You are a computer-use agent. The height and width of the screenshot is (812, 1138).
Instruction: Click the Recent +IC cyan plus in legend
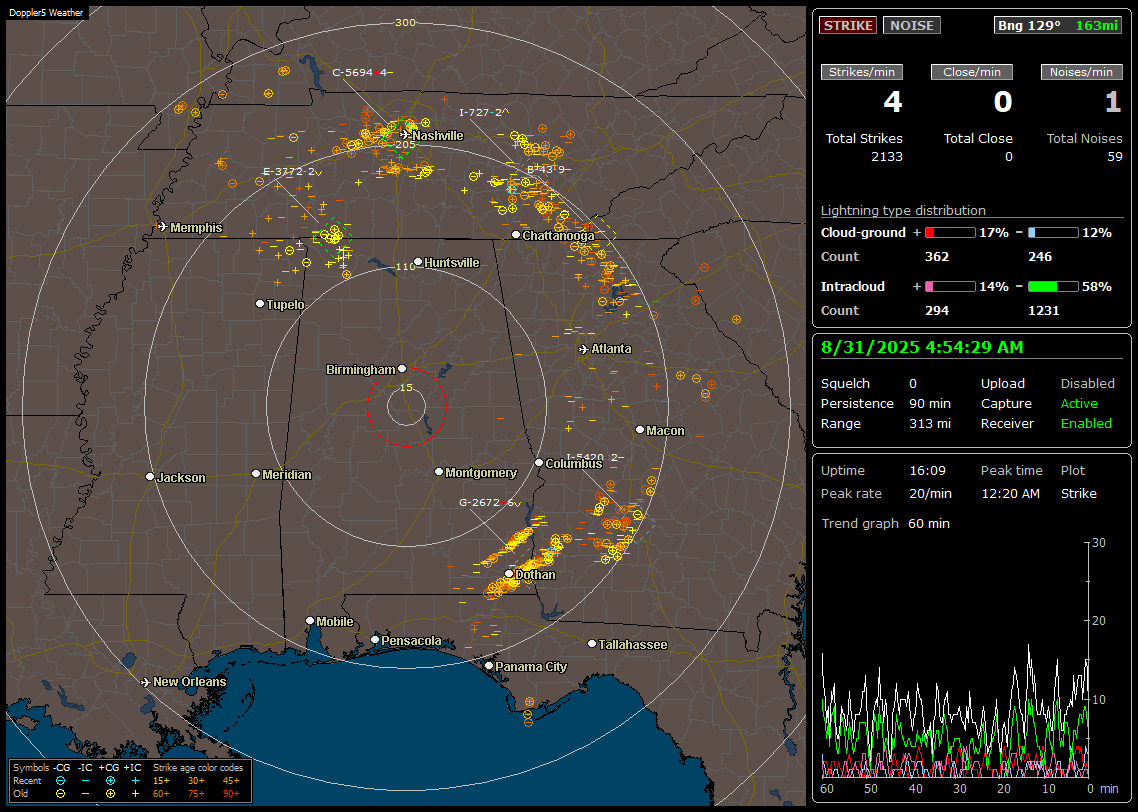(x=135, y=781)
